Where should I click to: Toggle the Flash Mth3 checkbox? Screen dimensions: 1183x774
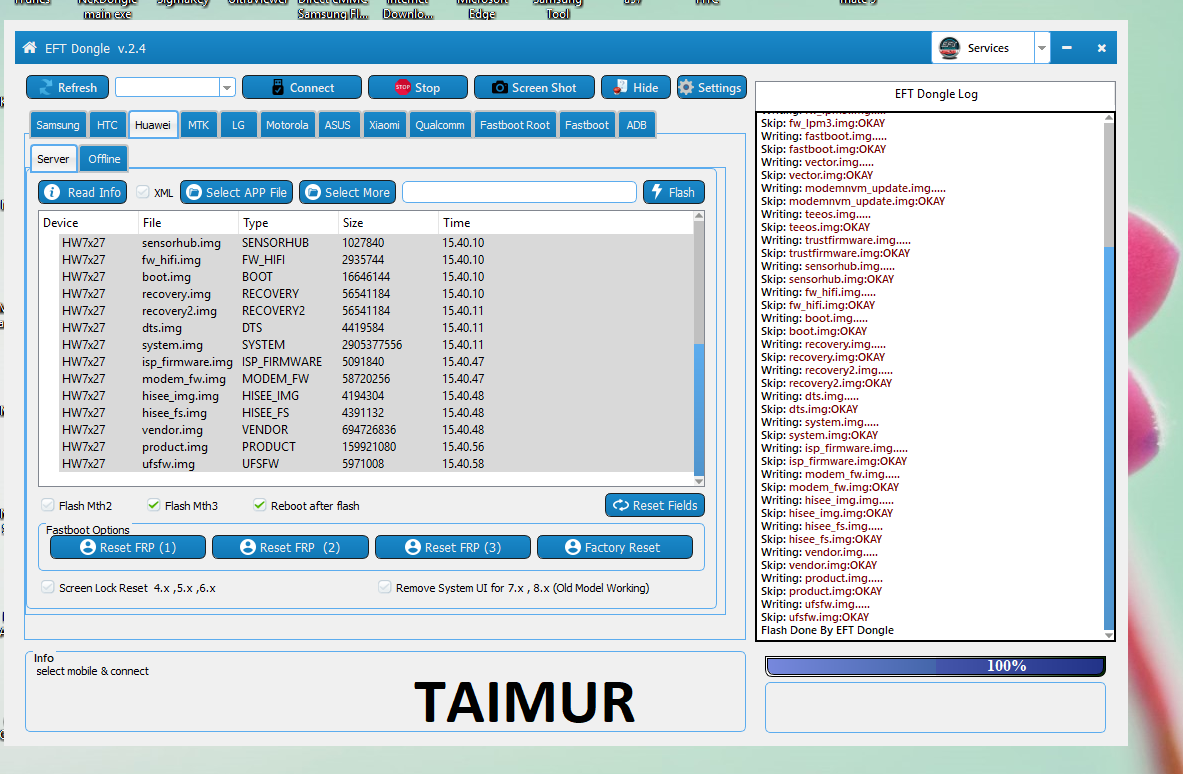154,505
